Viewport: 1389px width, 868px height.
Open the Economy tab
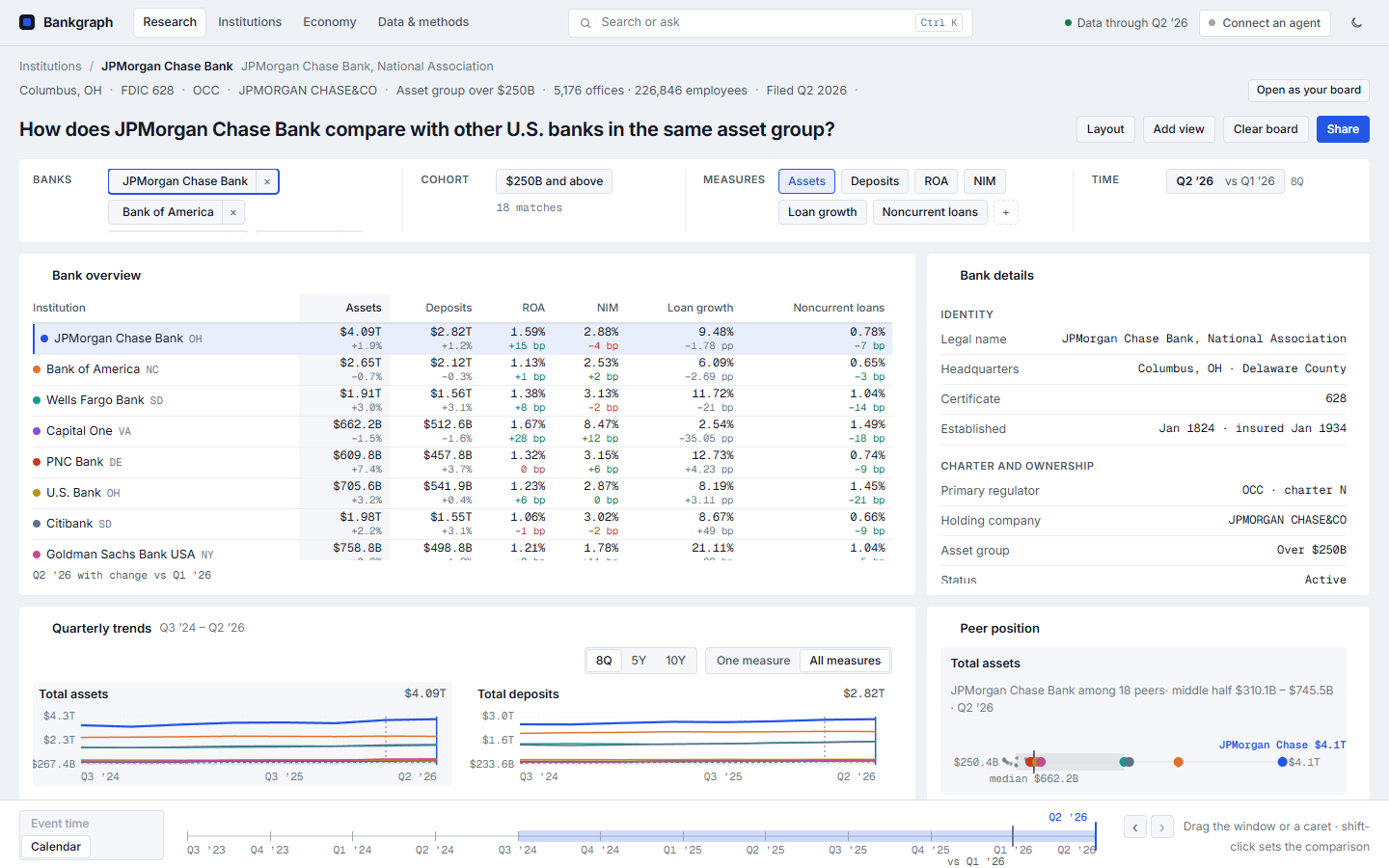[330, 22]
